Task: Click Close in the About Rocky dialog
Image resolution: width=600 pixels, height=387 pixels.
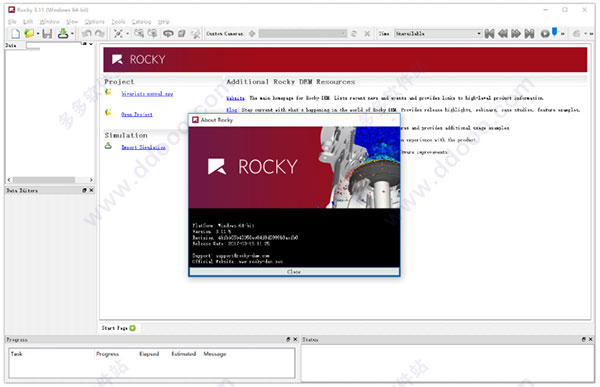Action: click(x=294, y=271)
